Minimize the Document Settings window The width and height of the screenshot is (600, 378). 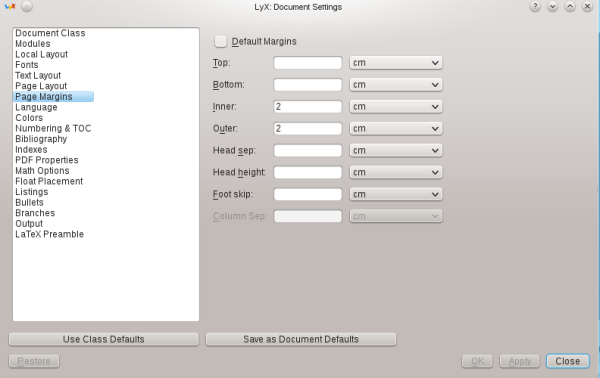(553, 7)
